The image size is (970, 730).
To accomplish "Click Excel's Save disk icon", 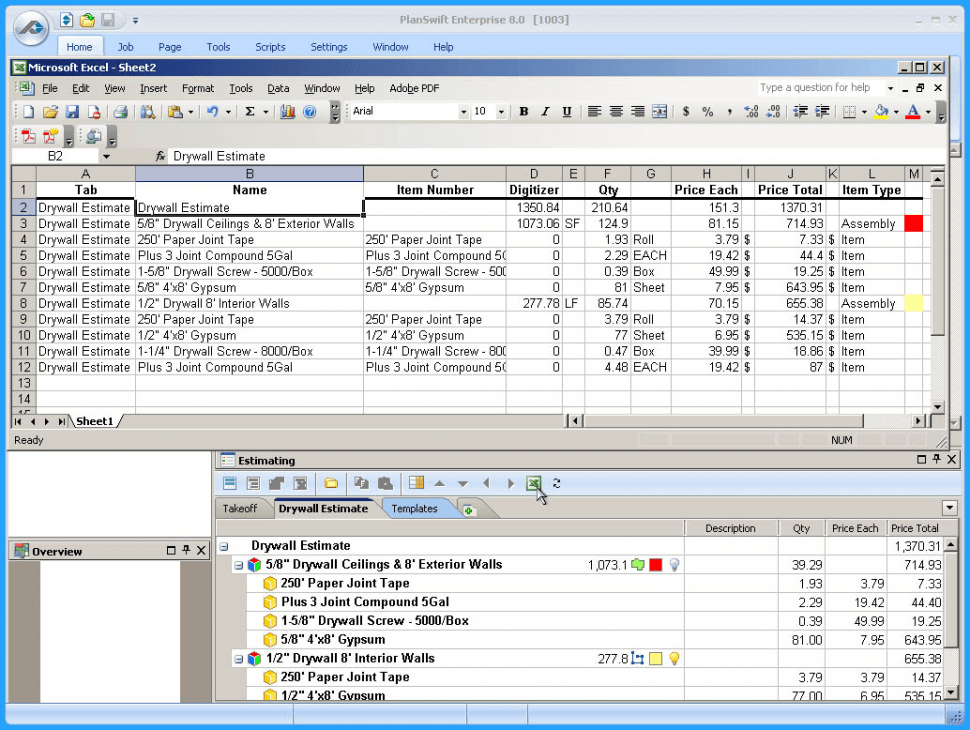I will (x=72, y=111).
